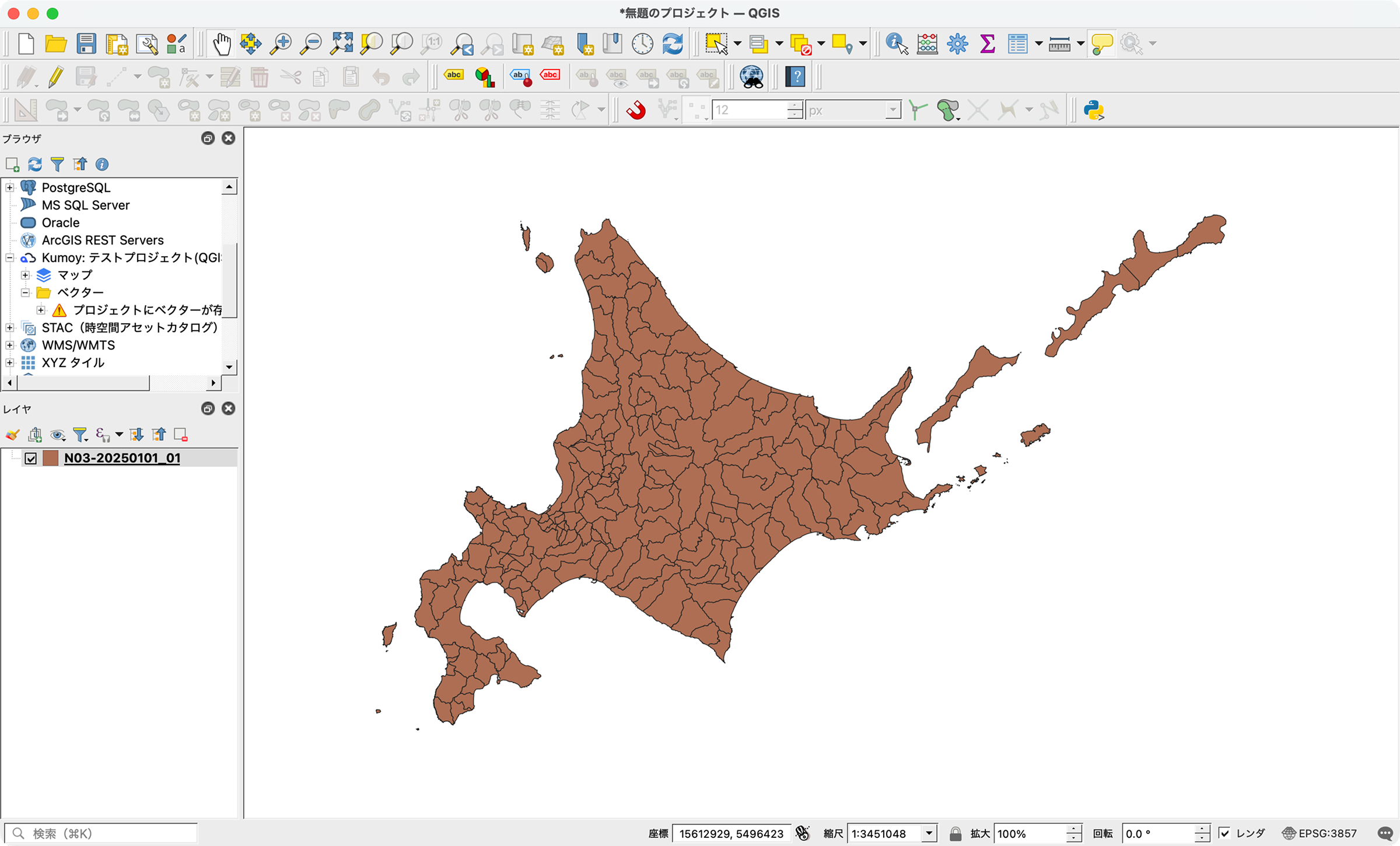This screenshot has height=846, width=1400.
Task: Open the attribute table
Action: coord(1019,43)
